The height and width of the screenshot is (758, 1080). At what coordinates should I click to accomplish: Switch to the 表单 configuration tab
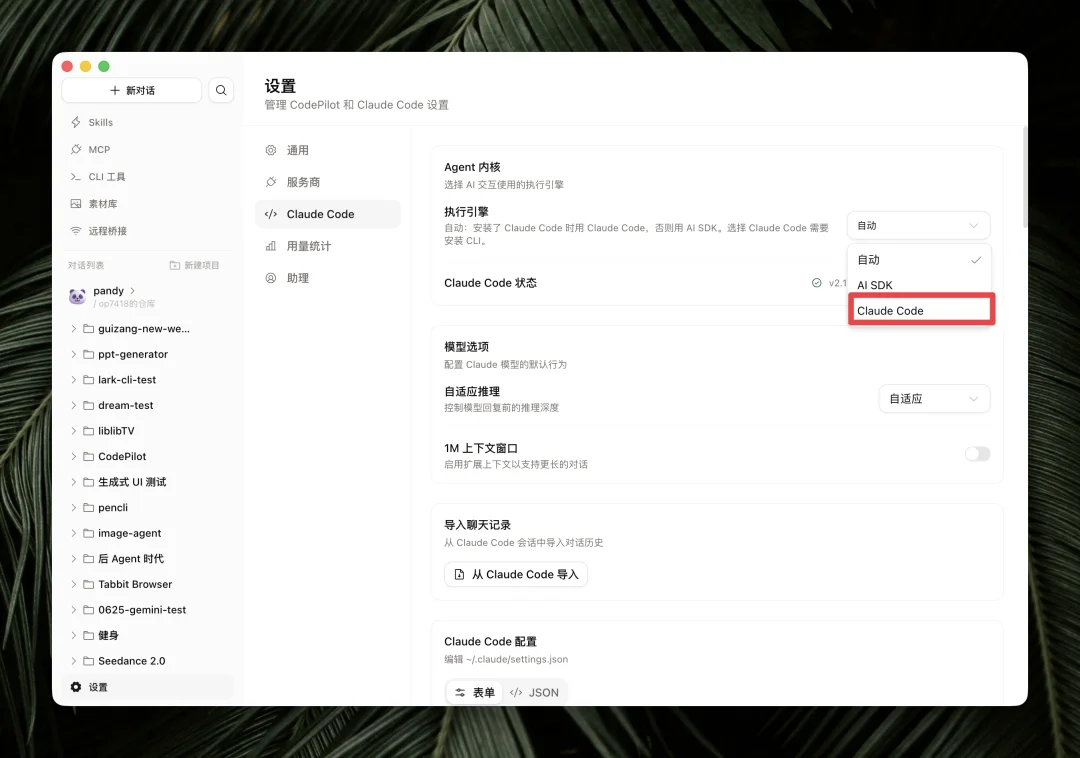pos(473,691)
